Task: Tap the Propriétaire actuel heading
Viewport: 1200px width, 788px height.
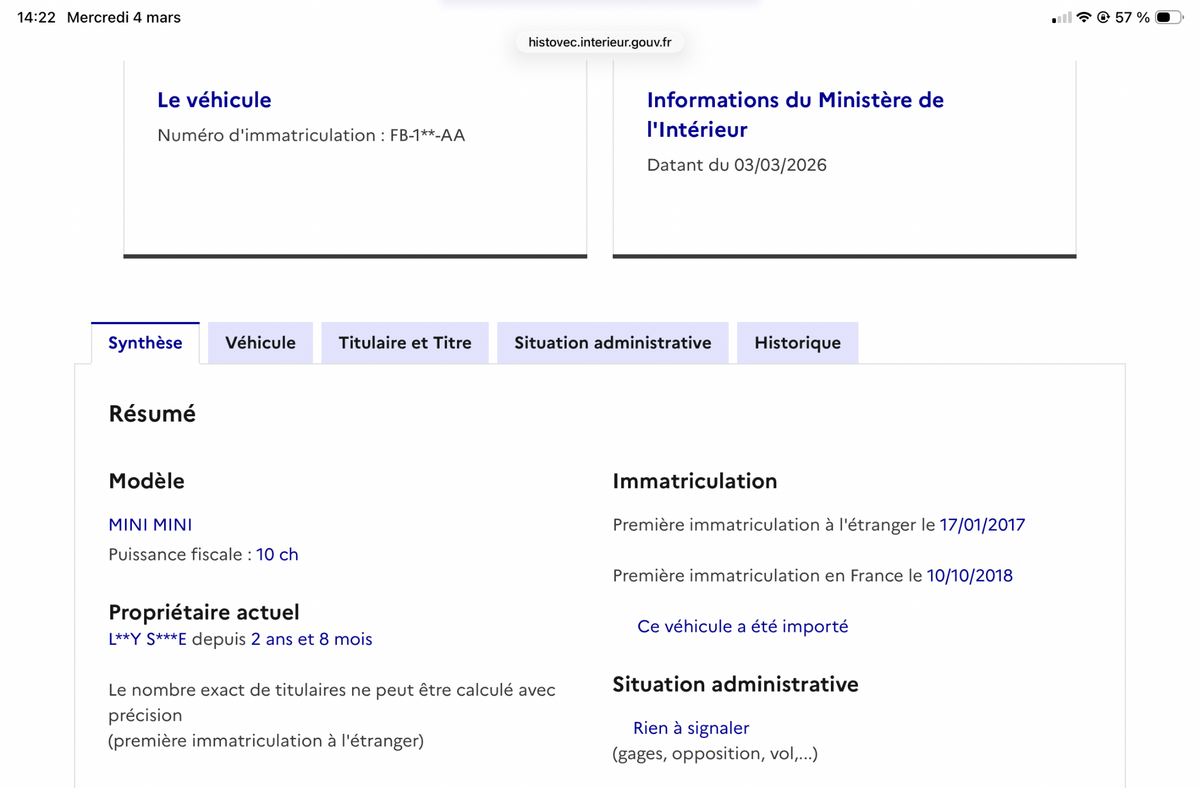Action: [204, 612]
